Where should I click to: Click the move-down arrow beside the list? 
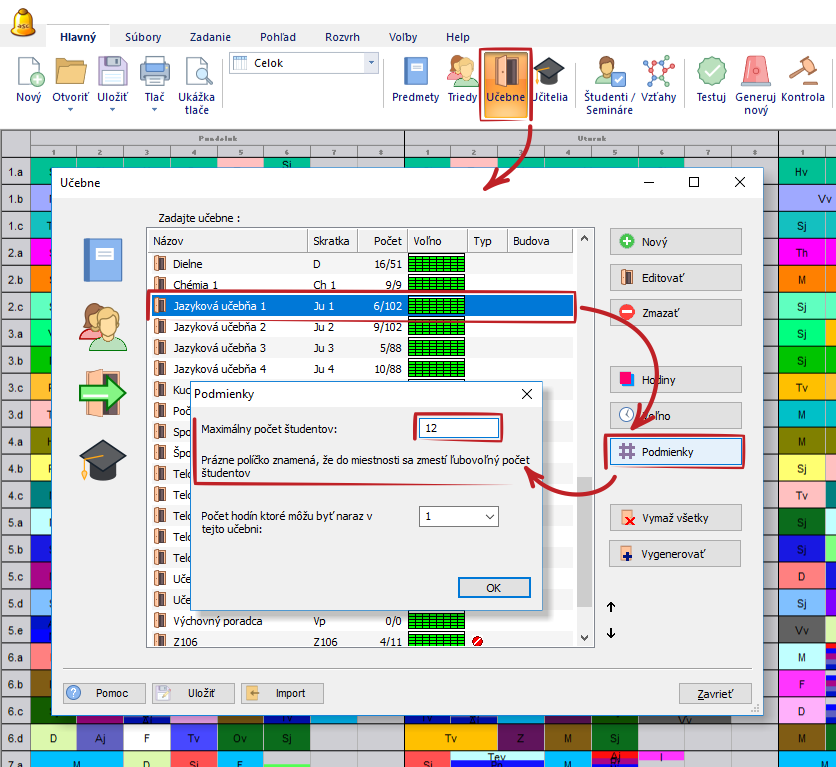(611, 633)
